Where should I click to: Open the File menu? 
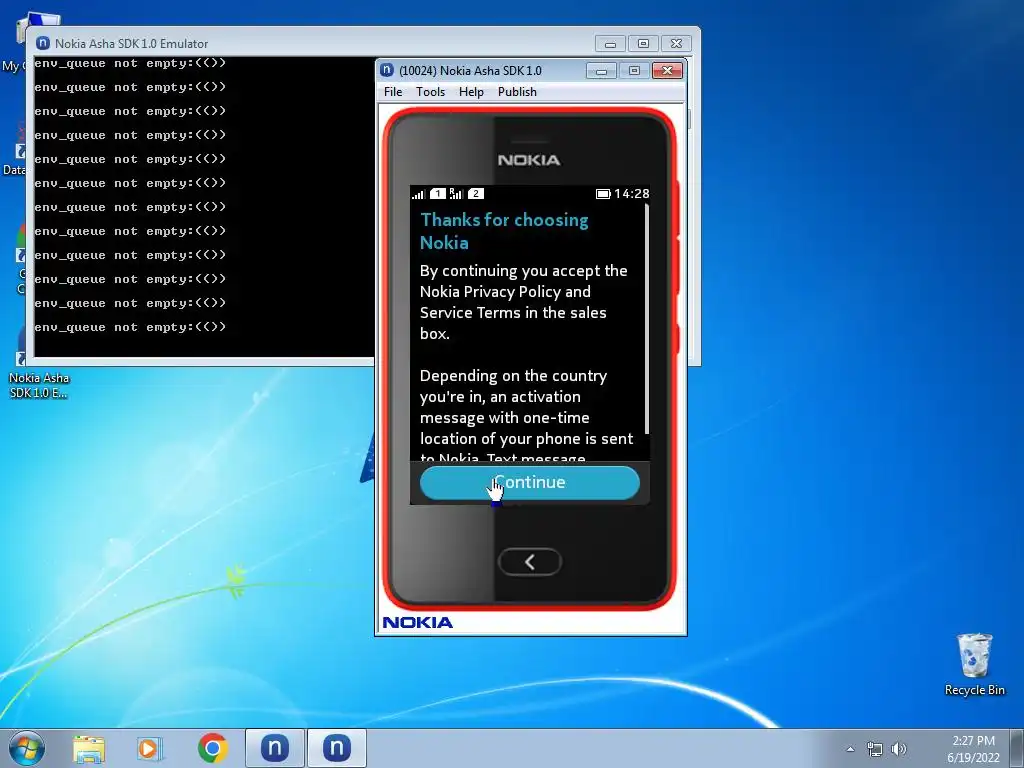pos(393,92)
